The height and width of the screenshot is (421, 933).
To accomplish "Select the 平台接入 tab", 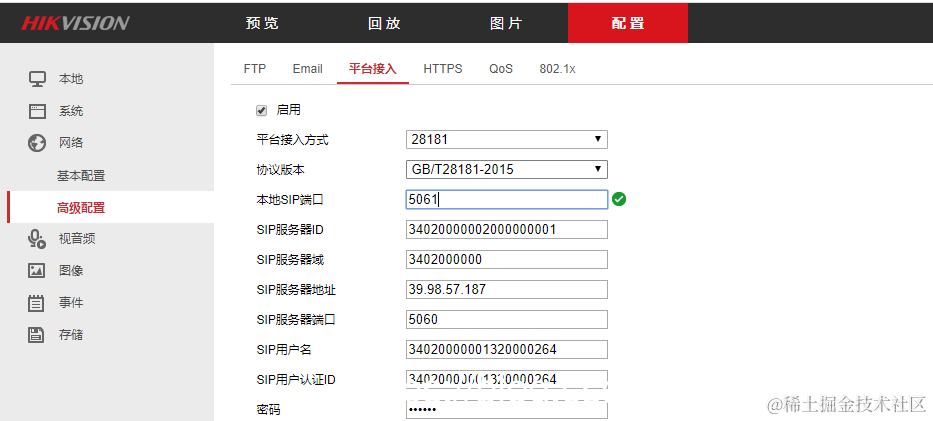I will (372, 69).
